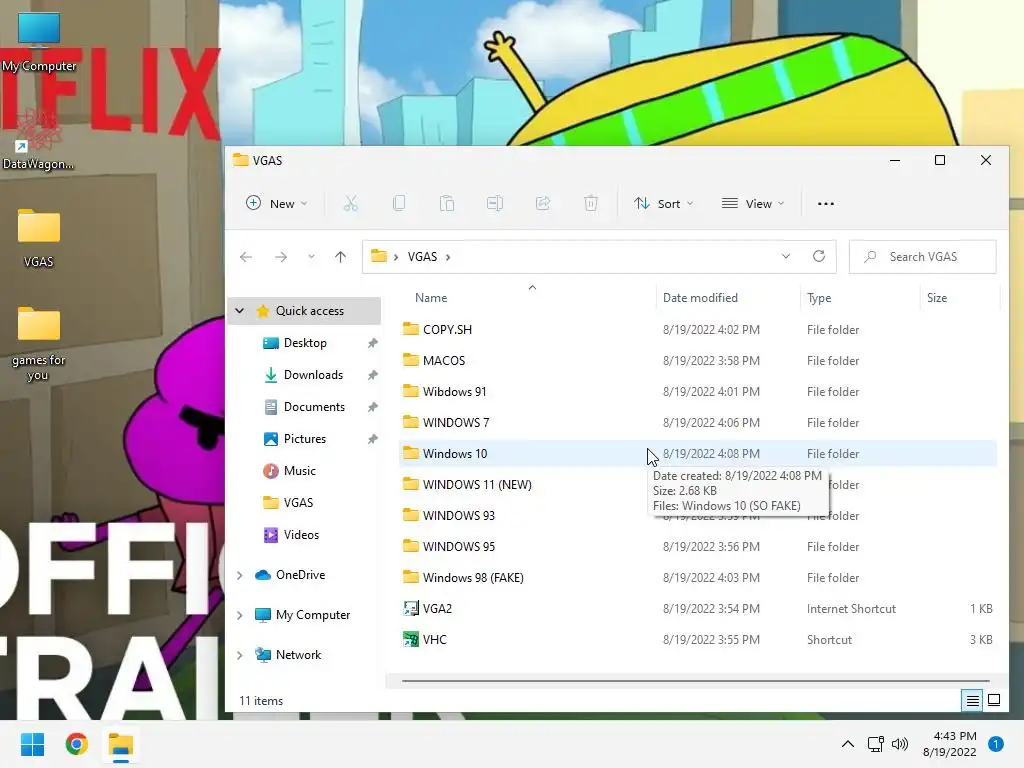Click the Rename icon in toolbar
This screenshot has height=768, width=1024.
point(495,204)
